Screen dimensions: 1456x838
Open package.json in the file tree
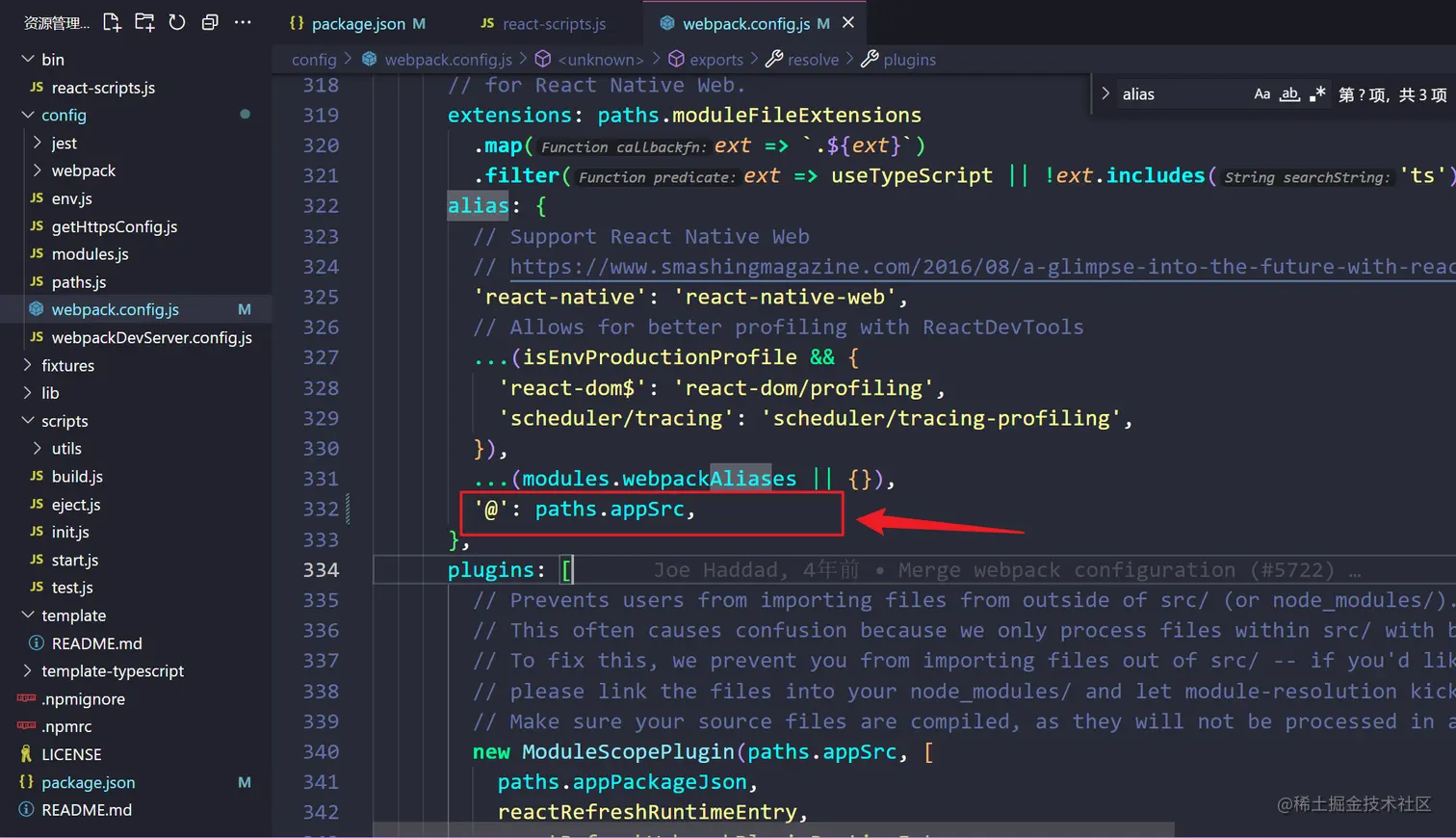pyautogui.click(x=136, y=783)
